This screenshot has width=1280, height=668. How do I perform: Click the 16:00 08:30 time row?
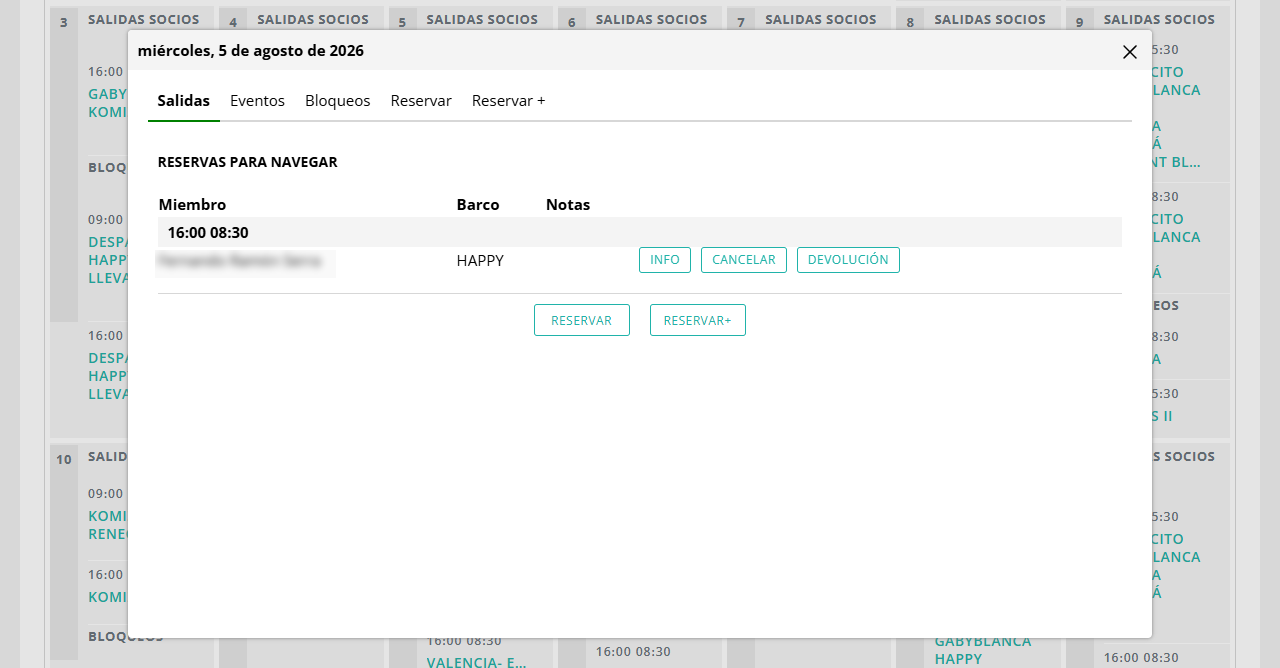(640, 232)
